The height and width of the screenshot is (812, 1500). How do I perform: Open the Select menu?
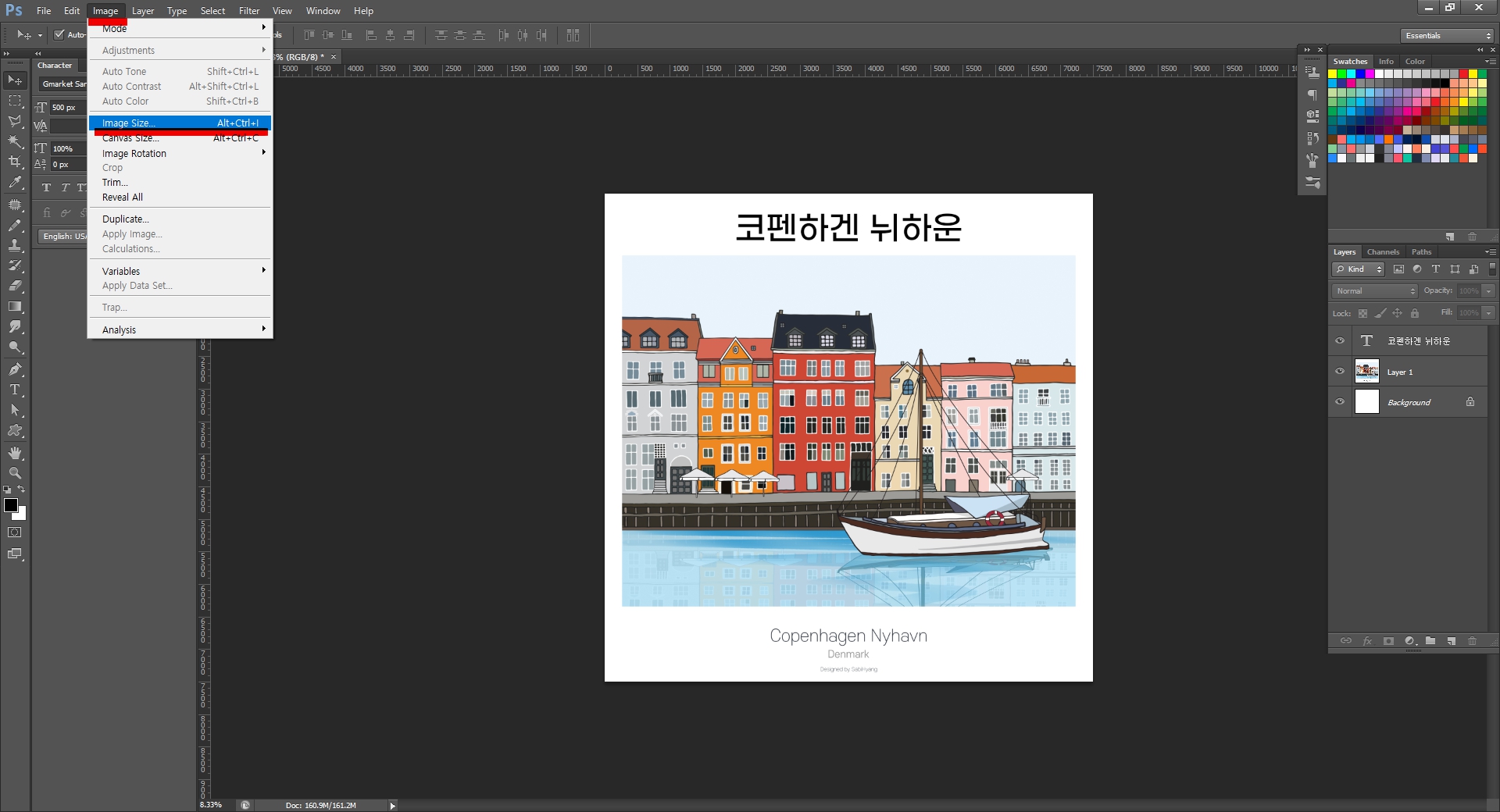click(212, 10)
